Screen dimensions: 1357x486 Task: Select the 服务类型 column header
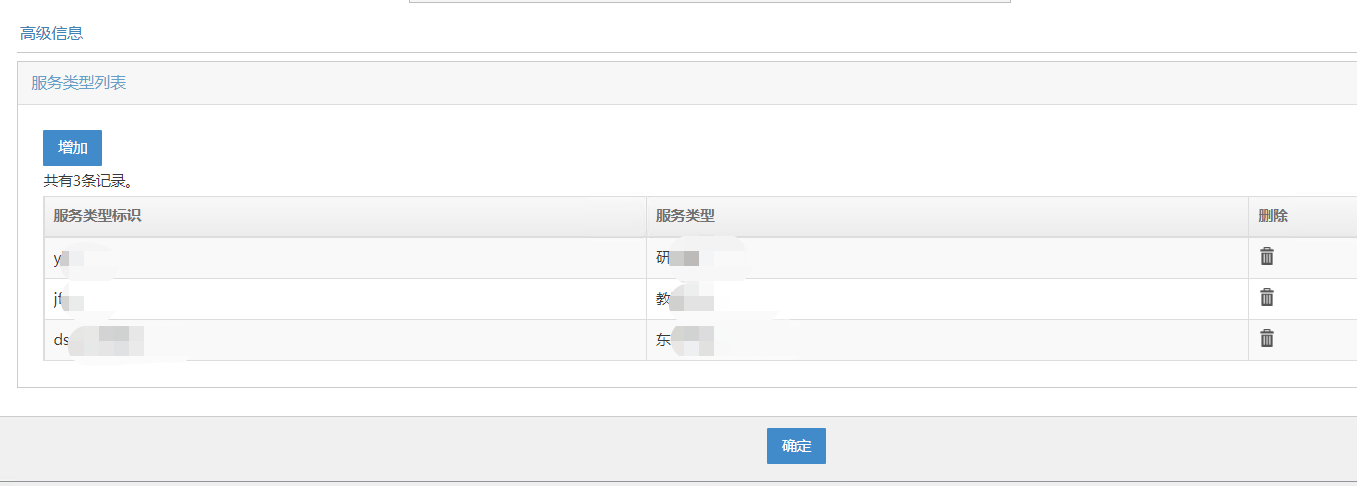(685, 216)
